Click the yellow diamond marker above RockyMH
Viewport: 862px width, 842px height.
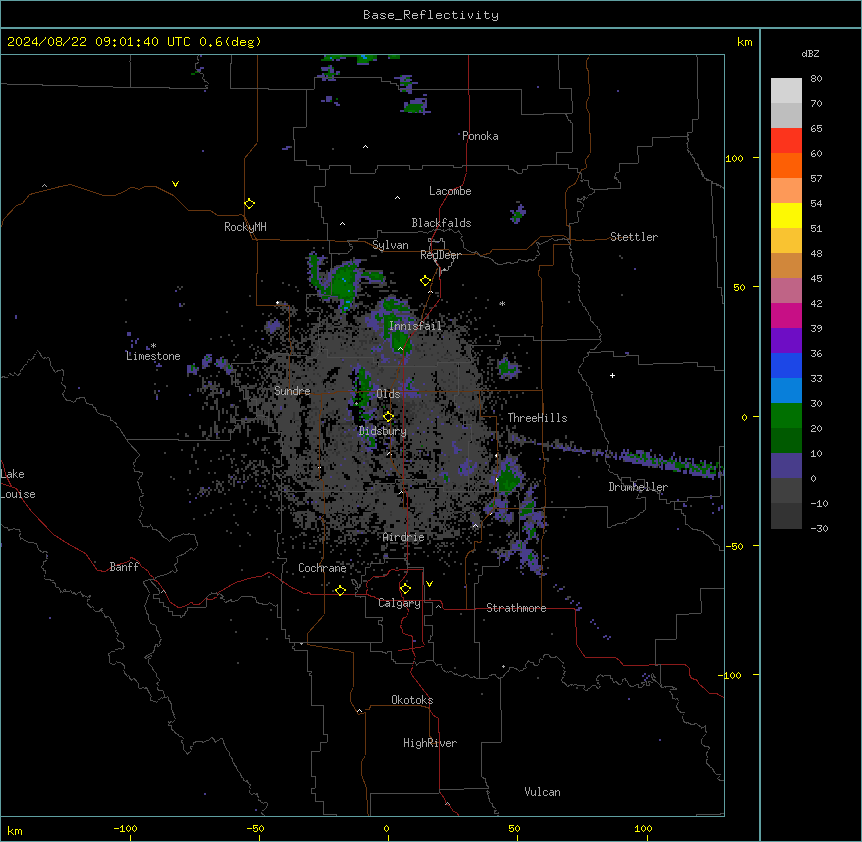coord(250,204)
